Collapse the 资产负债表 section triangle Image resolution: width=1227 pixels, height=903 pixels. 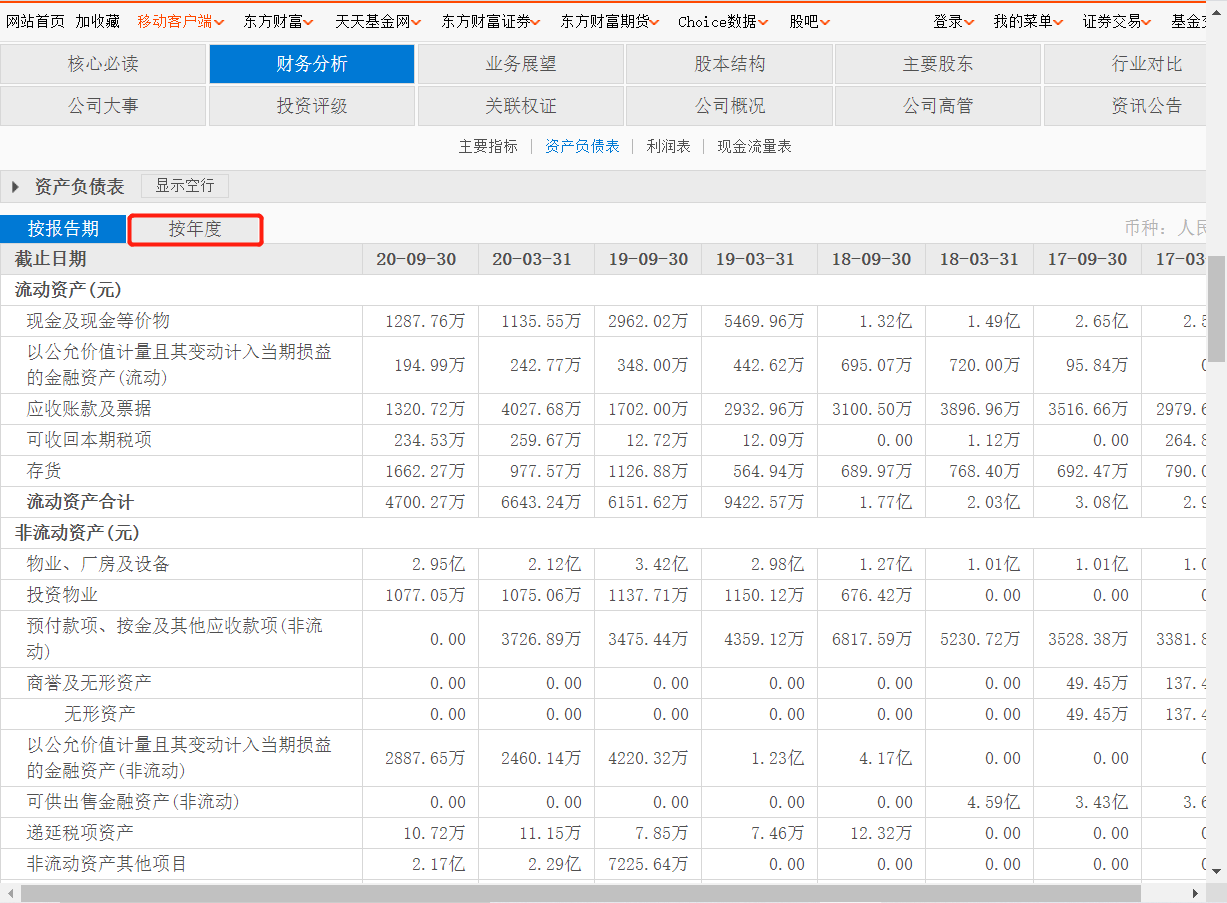(15, 187)
